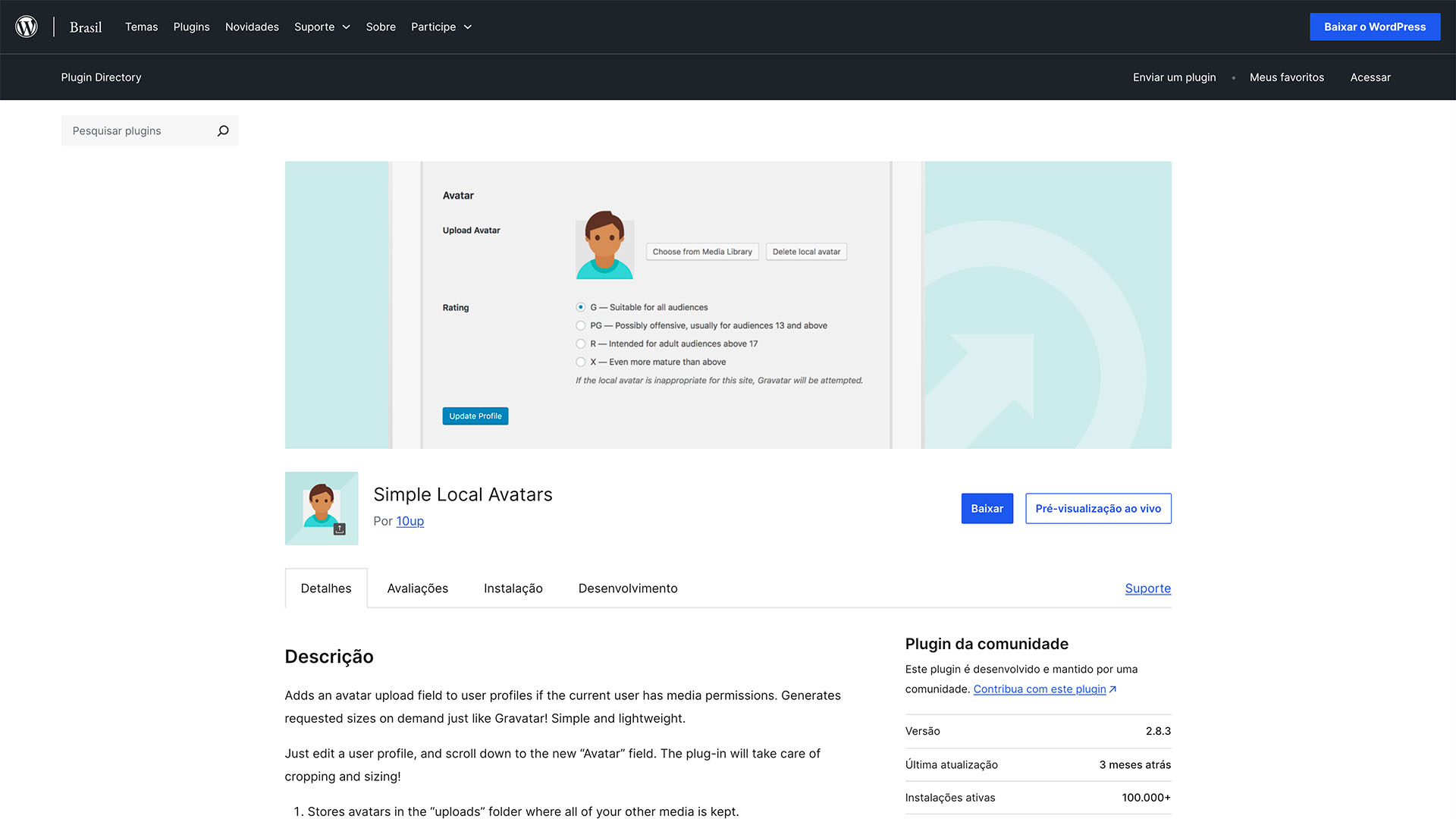Click the Acessar login link
The image size is (1456, 819).
tap(1370, 77)
